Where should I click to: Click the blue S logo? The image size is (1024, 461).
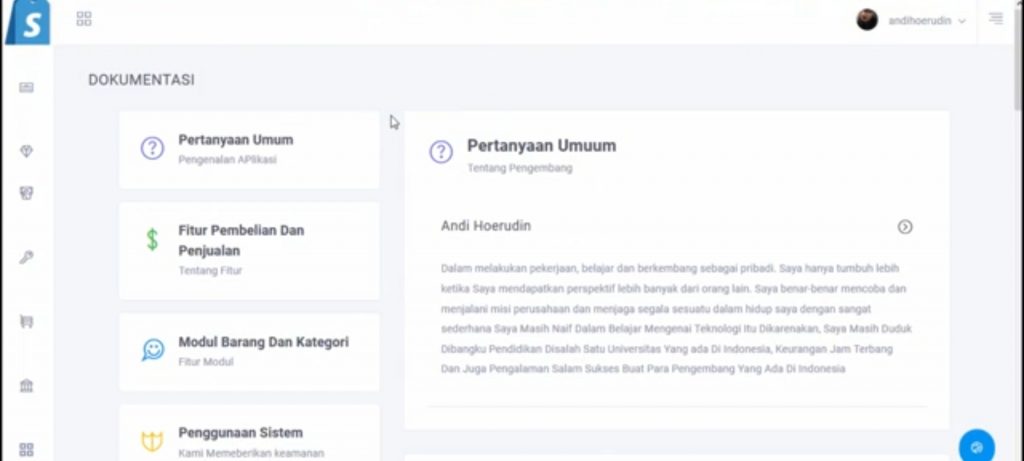click(27, 22)
